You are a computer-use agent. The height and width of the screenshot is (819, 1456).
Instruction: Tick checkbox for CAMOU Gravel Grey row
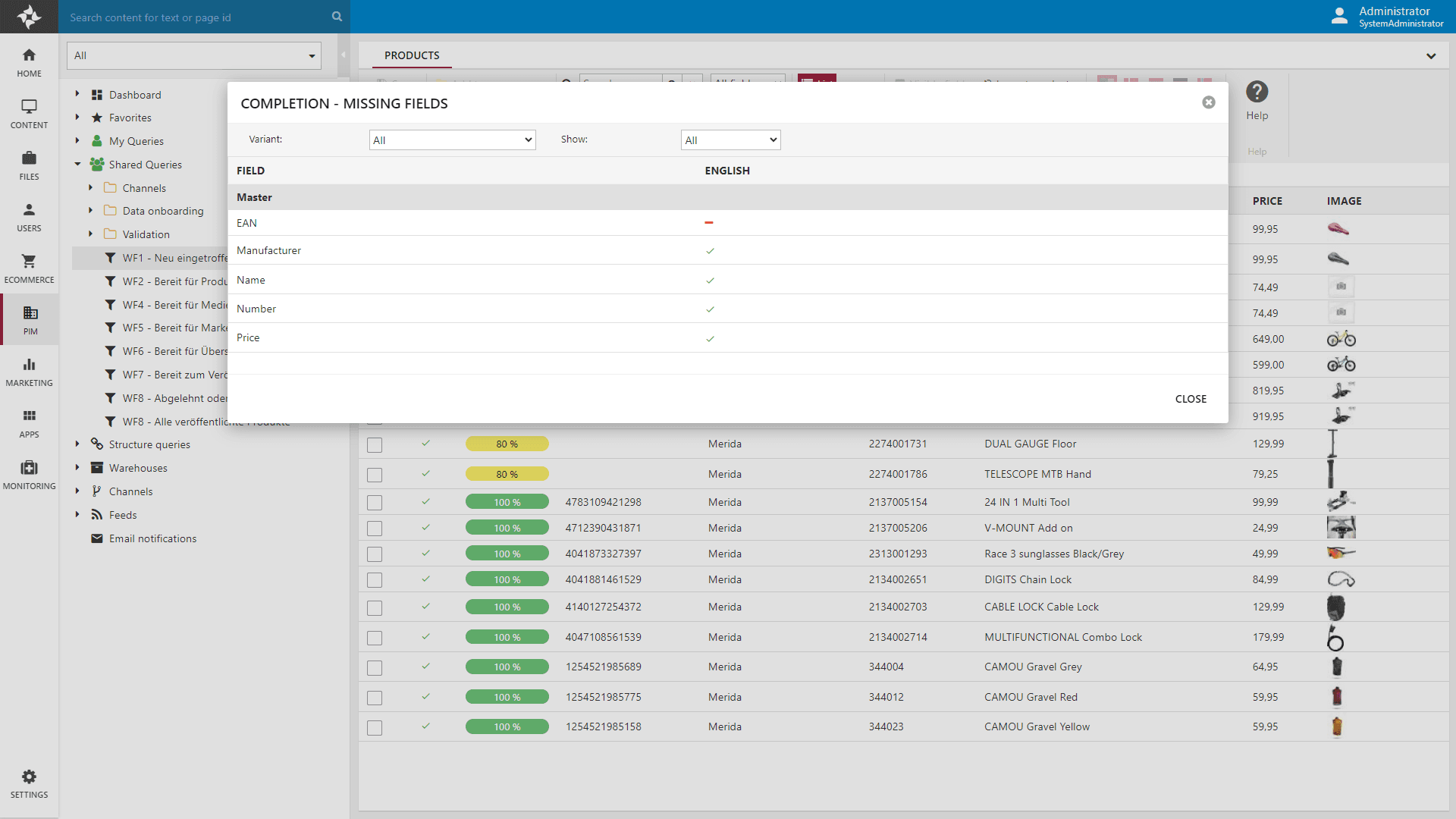pos(375,668)
